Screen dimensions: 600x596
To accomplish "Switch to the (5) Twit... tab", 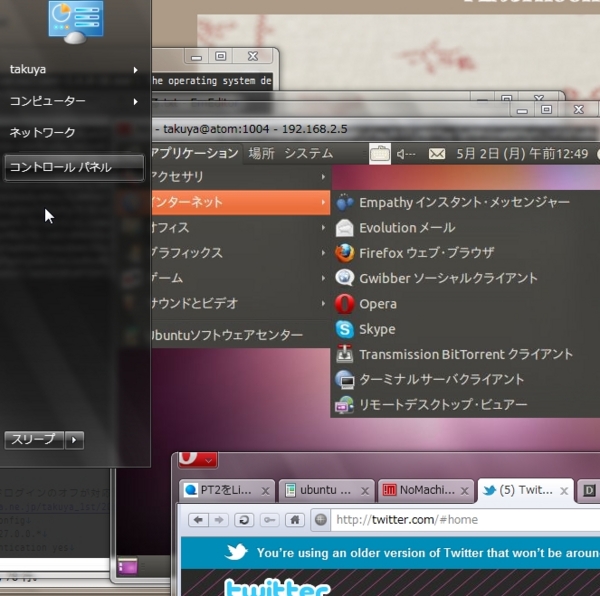I will pos(525,490).
